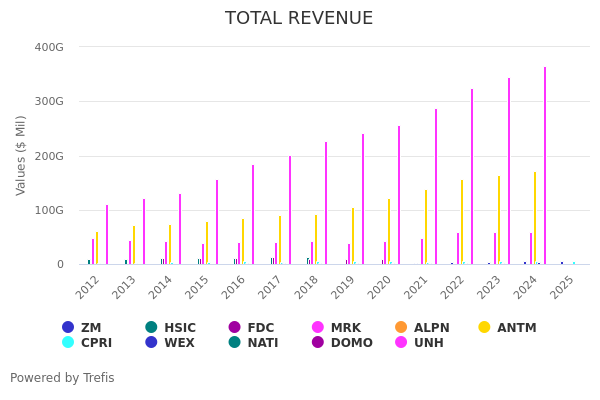Toggle the ZM series in the legend
Screen dimensions: 600x400
(x=68, y=327)
